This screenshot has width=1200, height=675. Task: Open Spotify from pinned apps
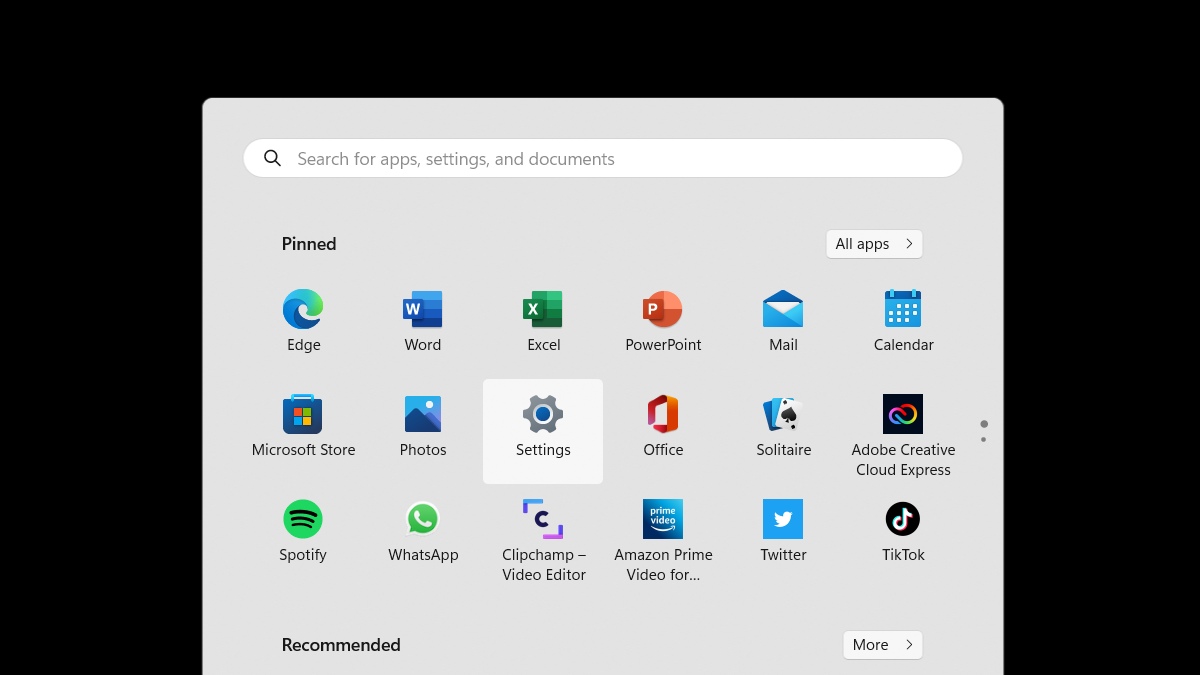303,532
